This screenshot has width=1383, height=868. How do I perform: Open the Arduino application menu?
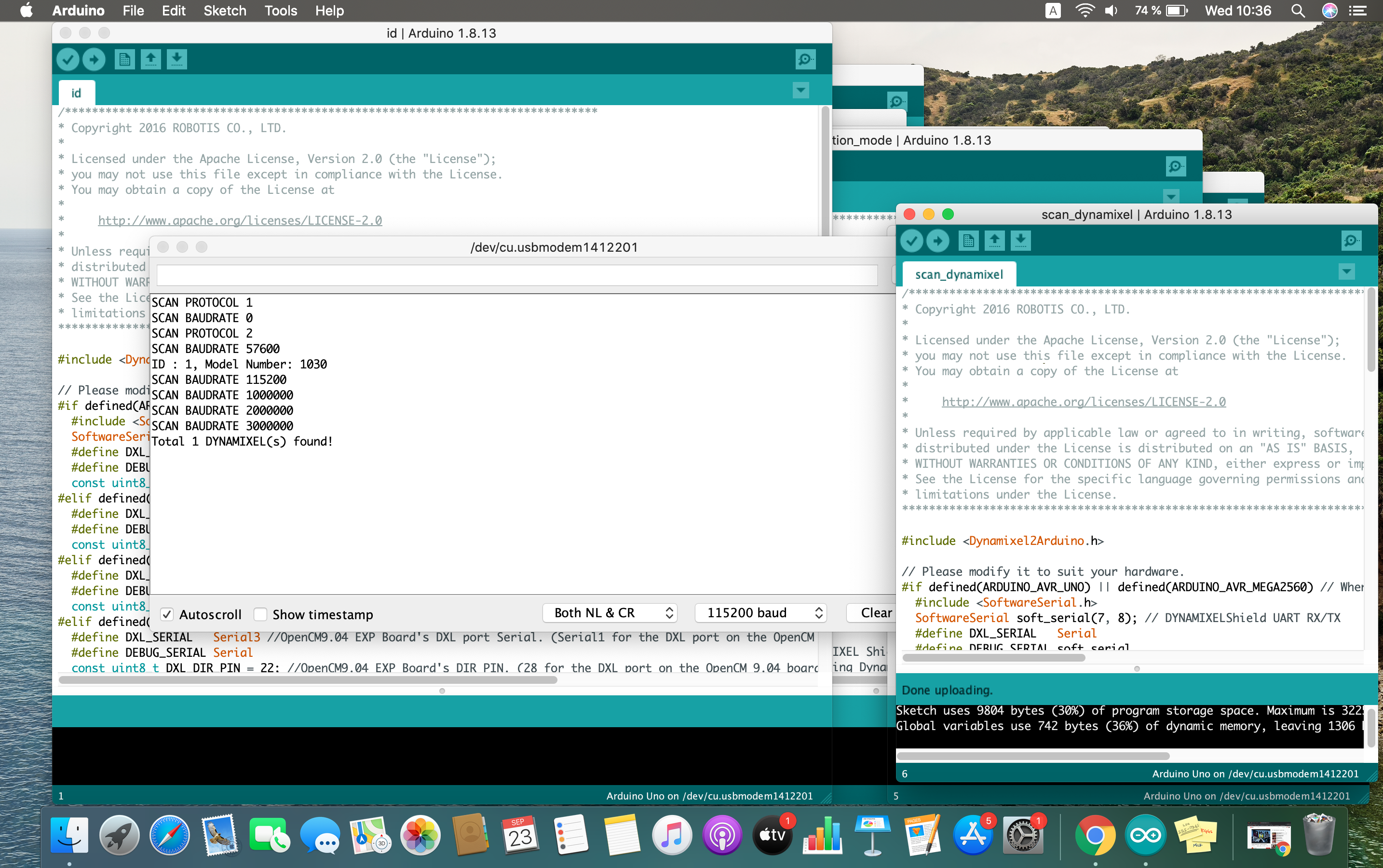tap(78, 10)
